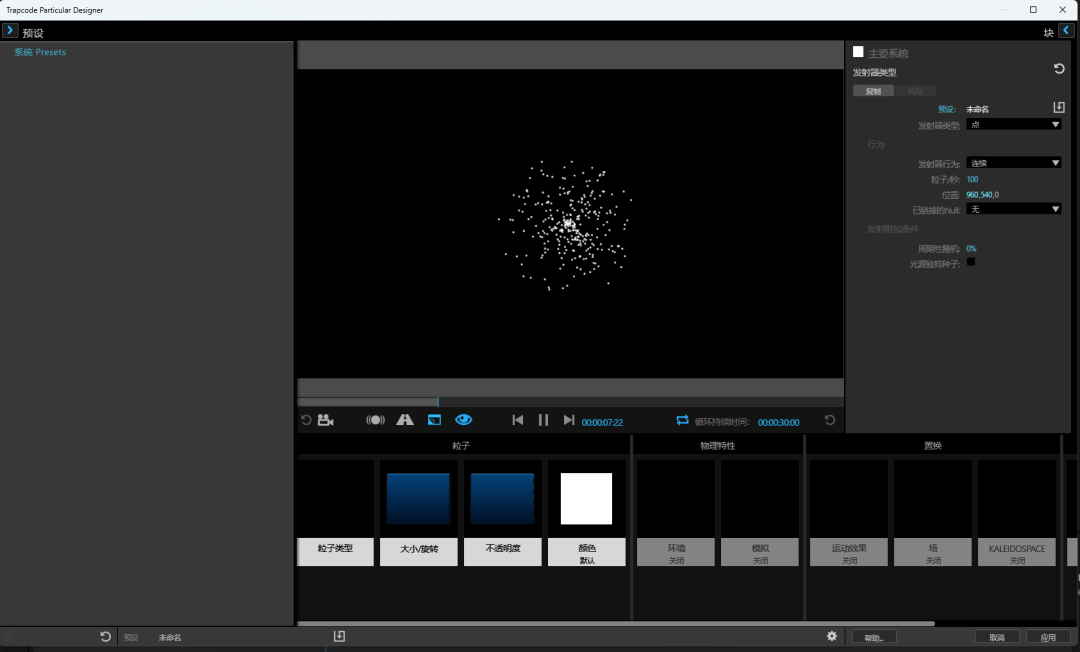Click the 应用 apply button
The image size is (1080, 652).
point(1048,637)
